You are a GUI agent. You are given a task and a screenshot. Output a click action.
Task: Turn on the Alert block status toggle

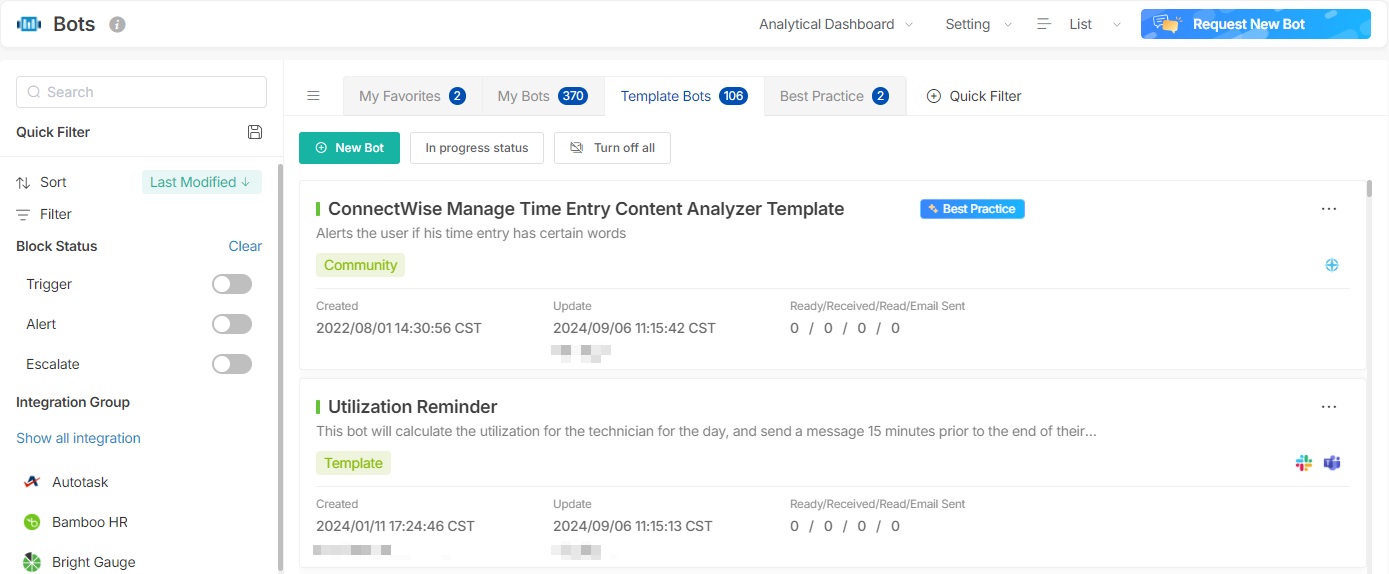(x=232, y=324)
